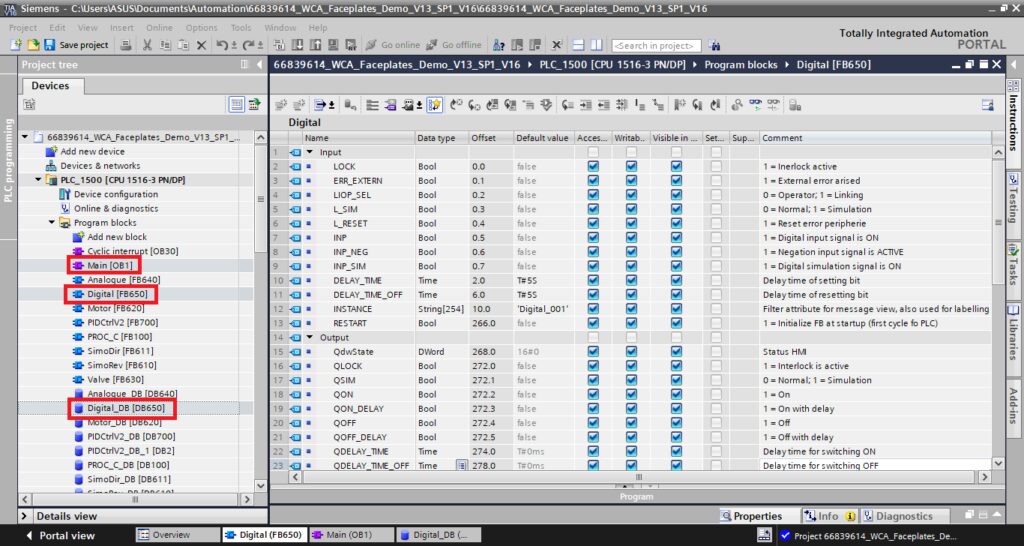
Task: Toggle Writable checkbox for DELAY_TIME row
Action: [631, 281]
